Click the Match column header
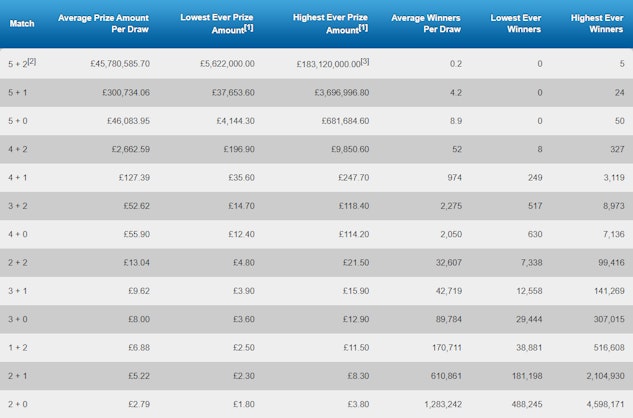This screenshot has width=633, height=418. point(22,23)
